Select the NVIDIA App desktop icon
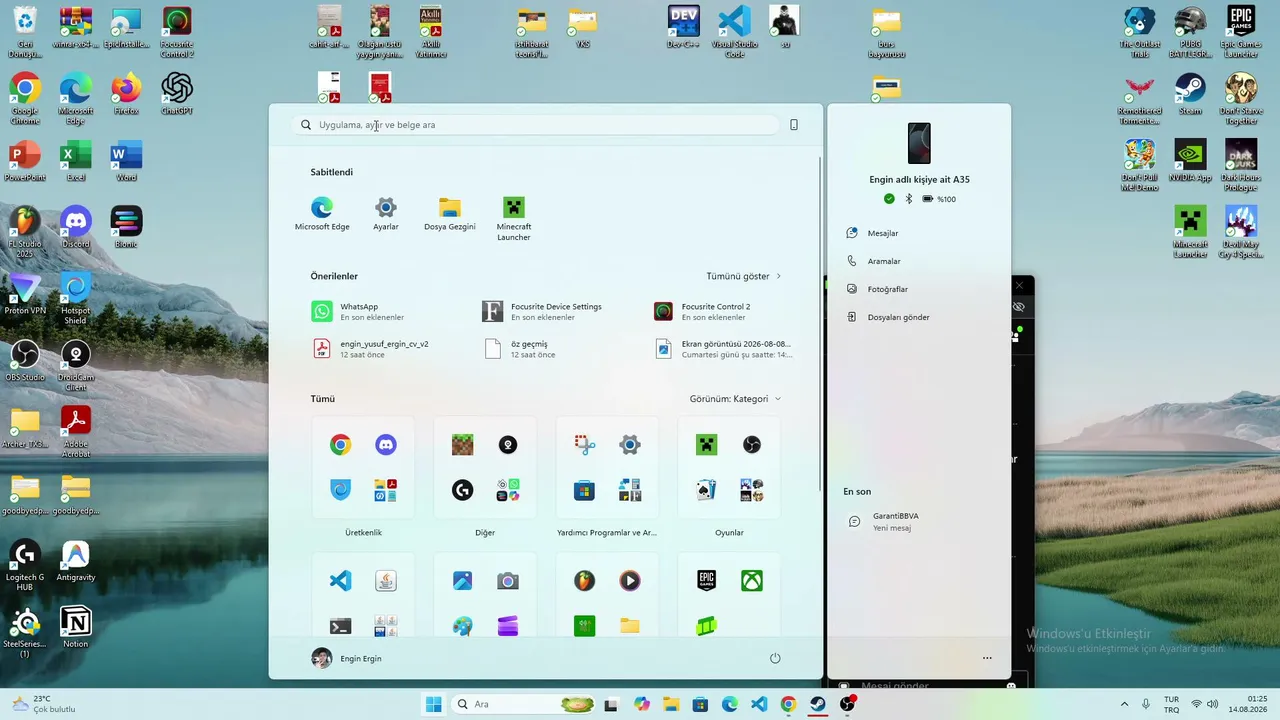The width and height of the screenshot is (1280, 720). click(1190, 161)
